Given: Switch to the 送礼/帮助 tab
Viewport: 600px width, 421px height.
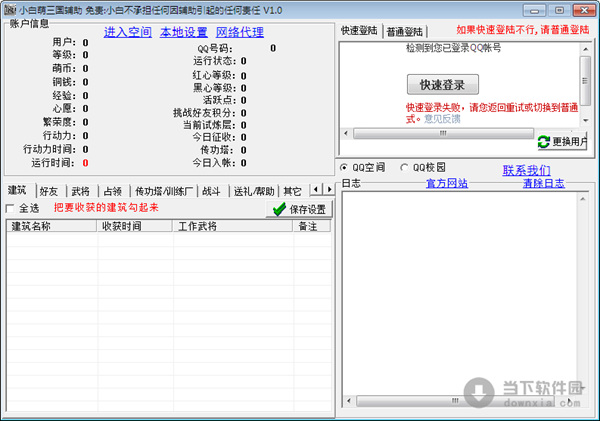Looking at the screenshot, I should pos(254,191).
